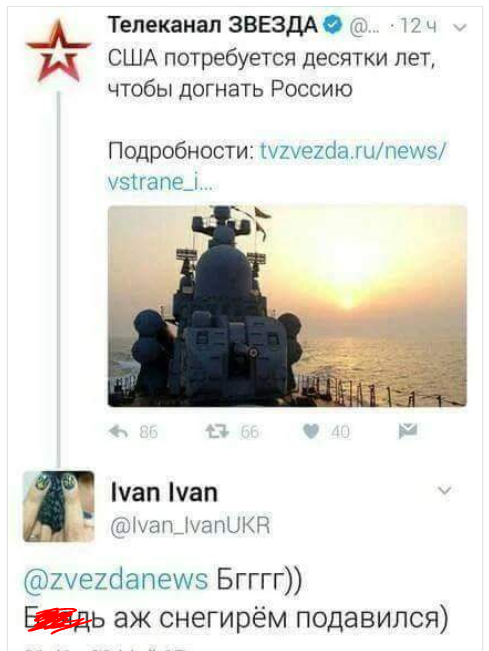489x651 pixels.
Task: Click the envelope direct message icon
Action: [x=408, y=431]
